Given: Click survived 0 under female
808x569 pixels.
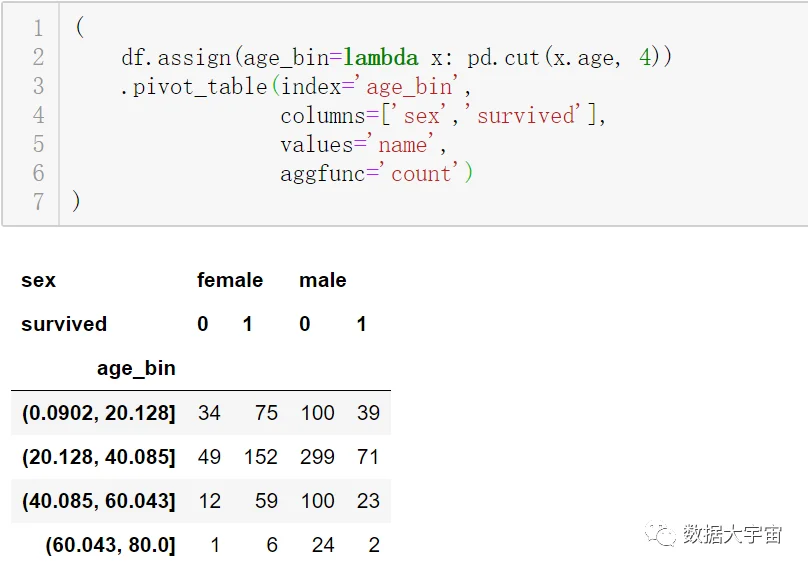Looking at the screenshot, I should click(x=203, y=324).
